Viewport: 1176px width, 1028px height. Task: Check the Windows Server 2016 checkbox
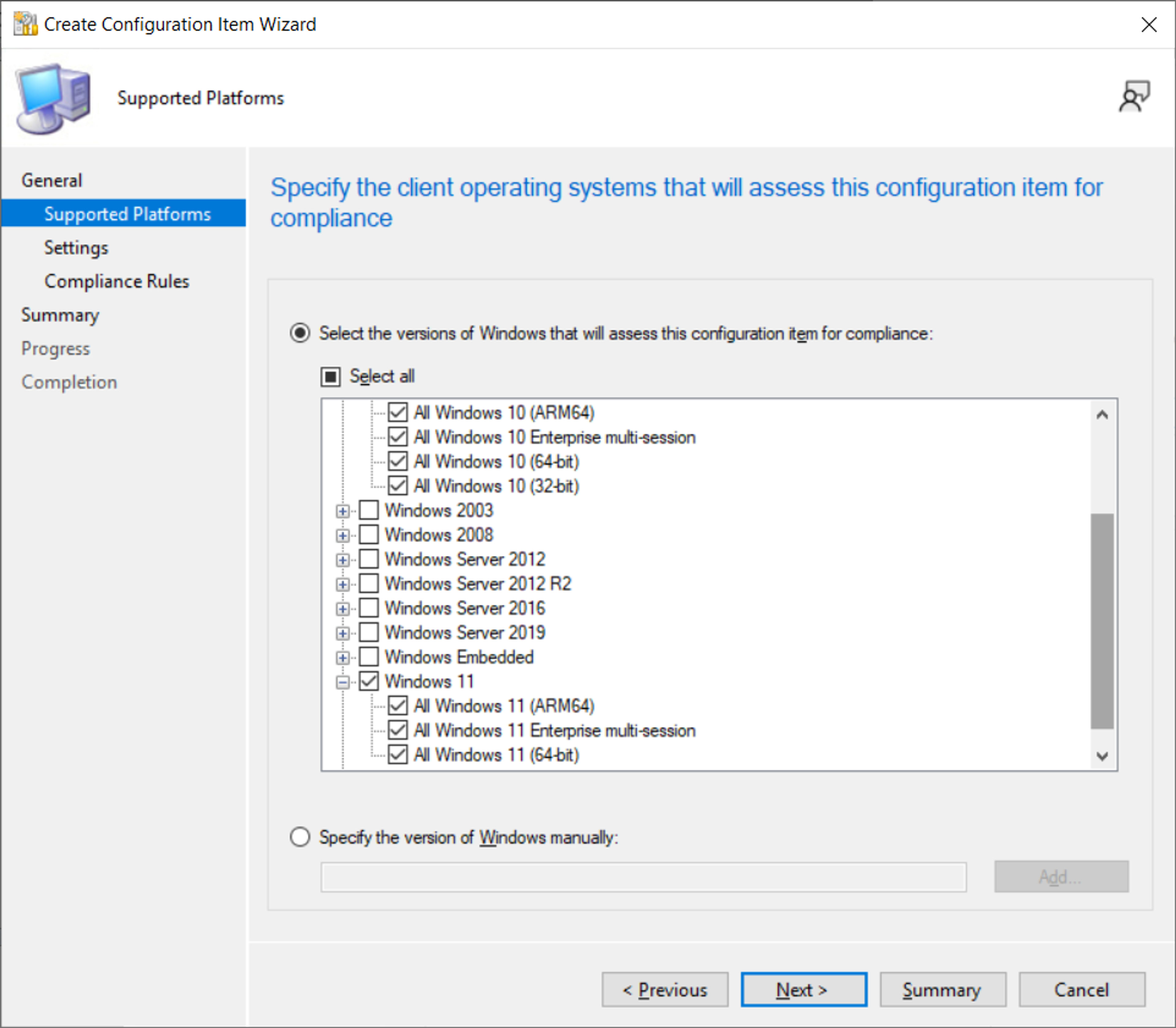click(369, 608)
